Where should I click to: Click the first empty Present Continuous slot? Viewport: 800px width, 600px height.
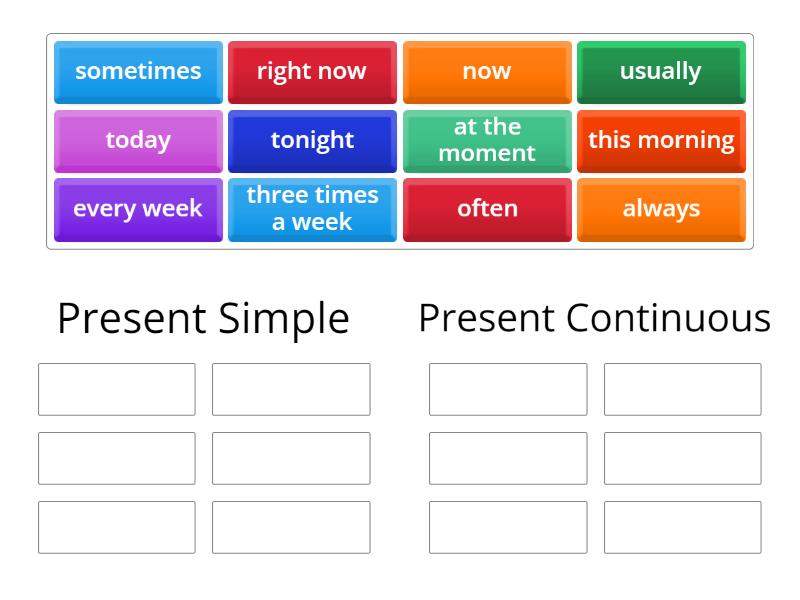click(508, 389)
